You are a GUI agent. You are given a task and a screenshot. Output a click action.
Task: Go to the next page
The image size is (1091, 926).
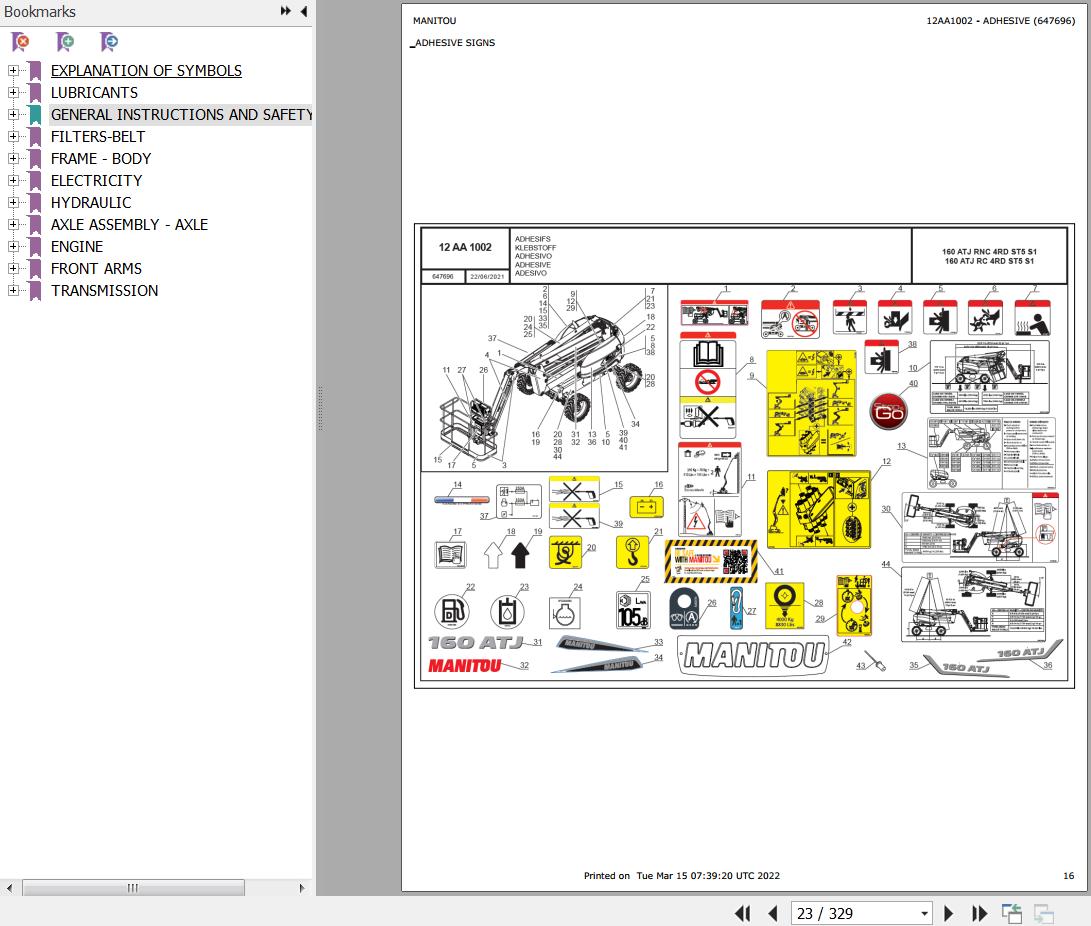click(x=948, y=913)
